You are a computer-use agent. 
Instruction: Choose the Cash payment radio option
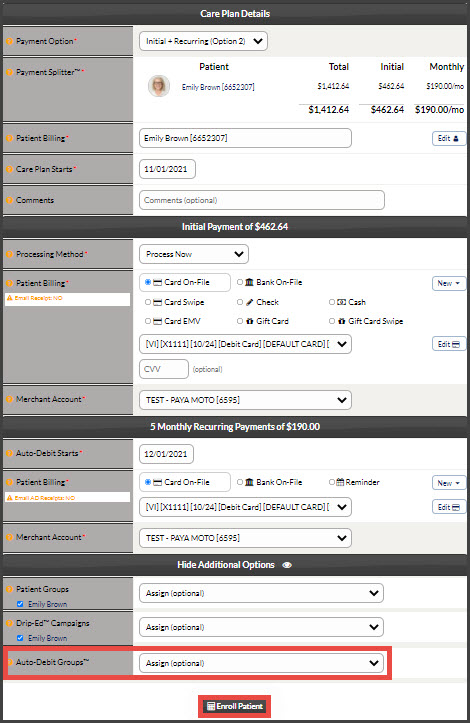(x=332, y=302)
